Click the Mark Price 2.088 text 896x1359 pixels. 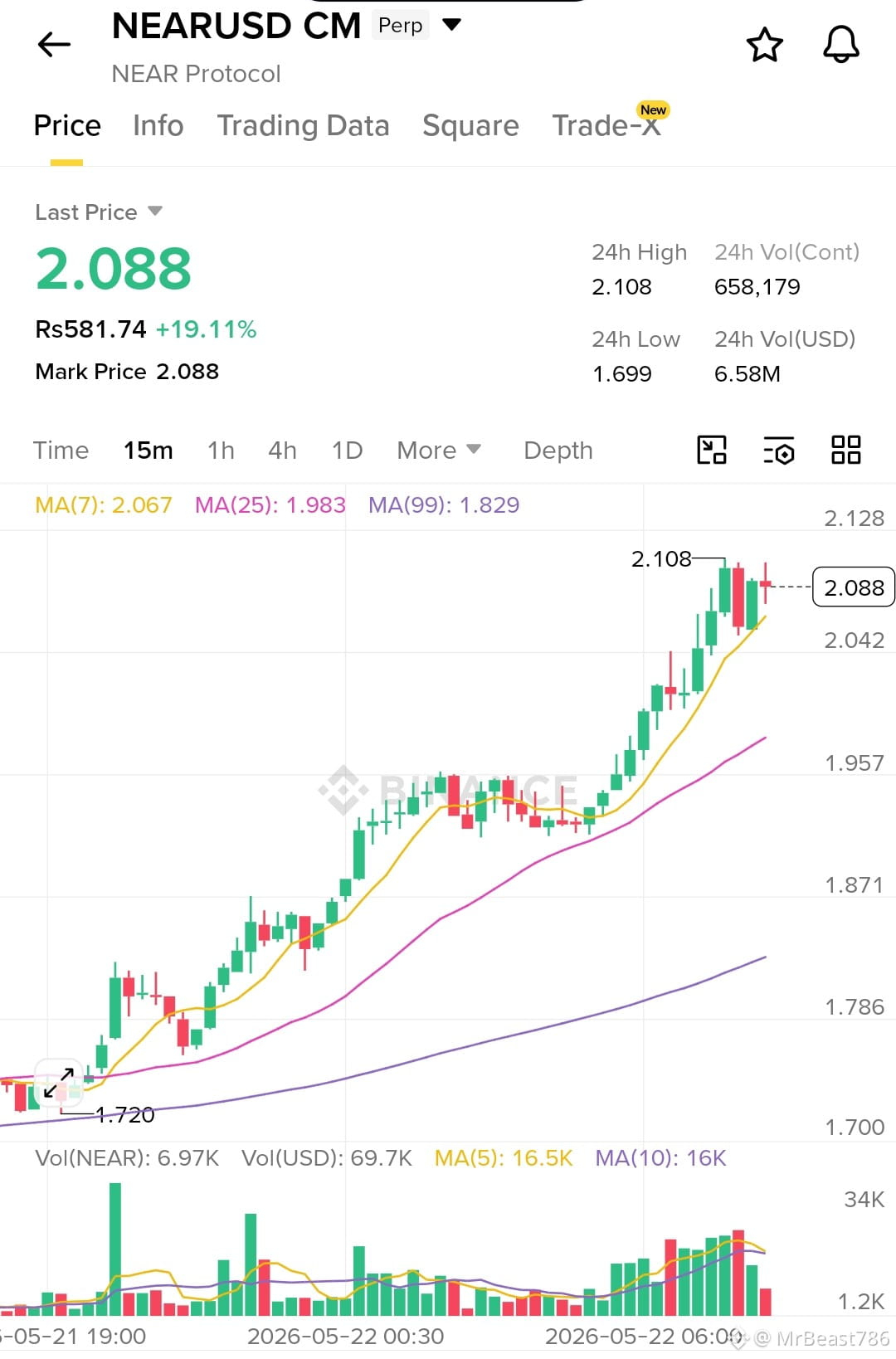[127, 371]
